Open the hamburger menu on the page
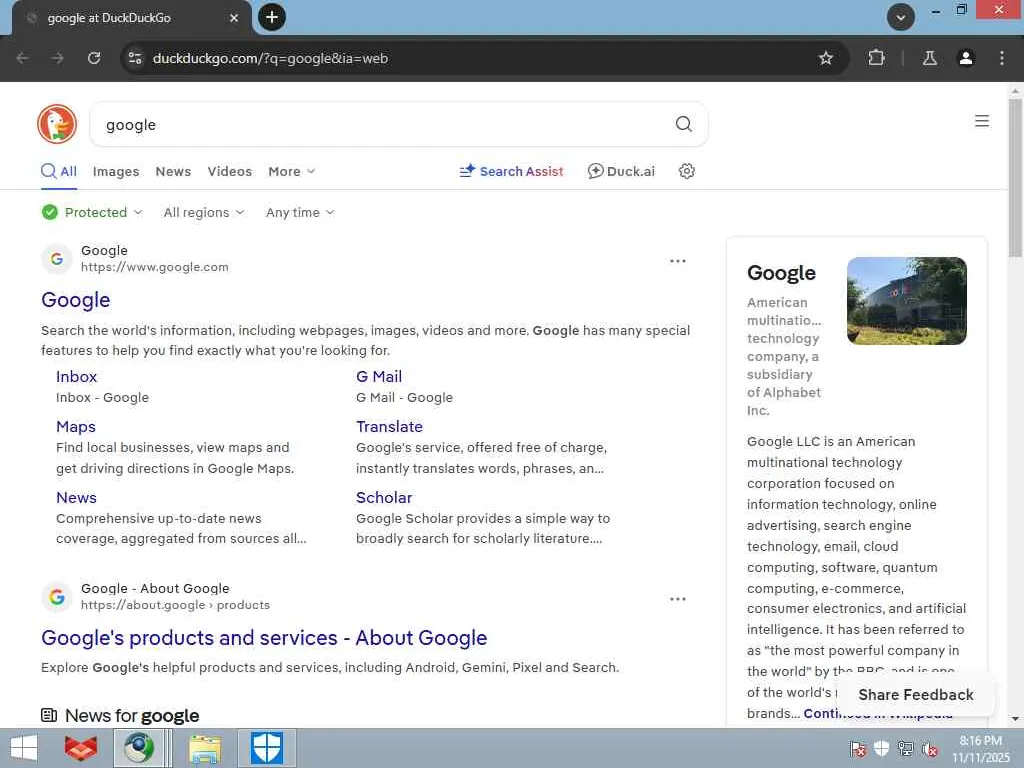This screenshot has width=1024, height=768. 982,121
